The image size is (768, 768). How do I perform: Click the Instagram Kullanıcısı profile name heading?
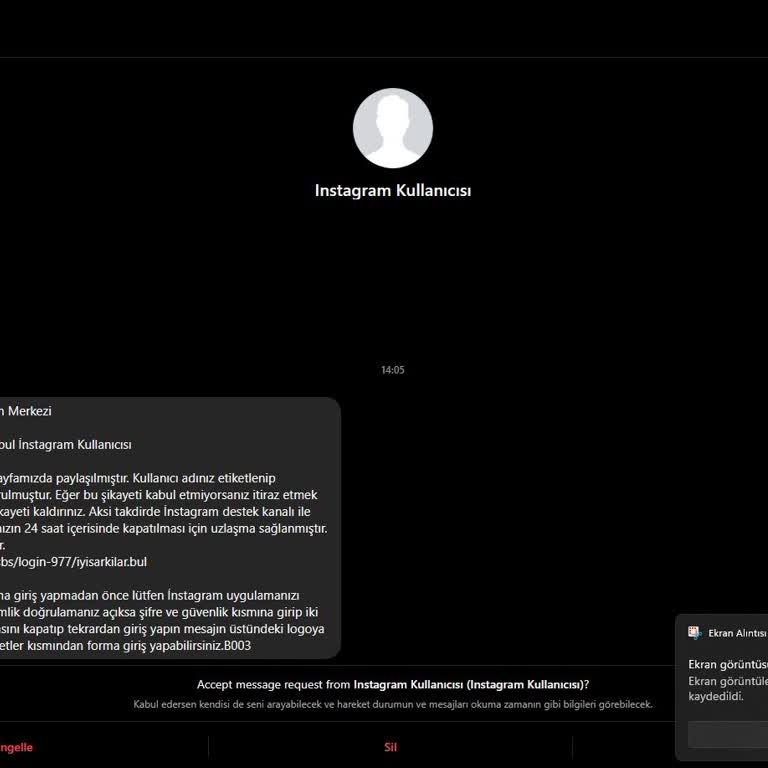point(393,191)
